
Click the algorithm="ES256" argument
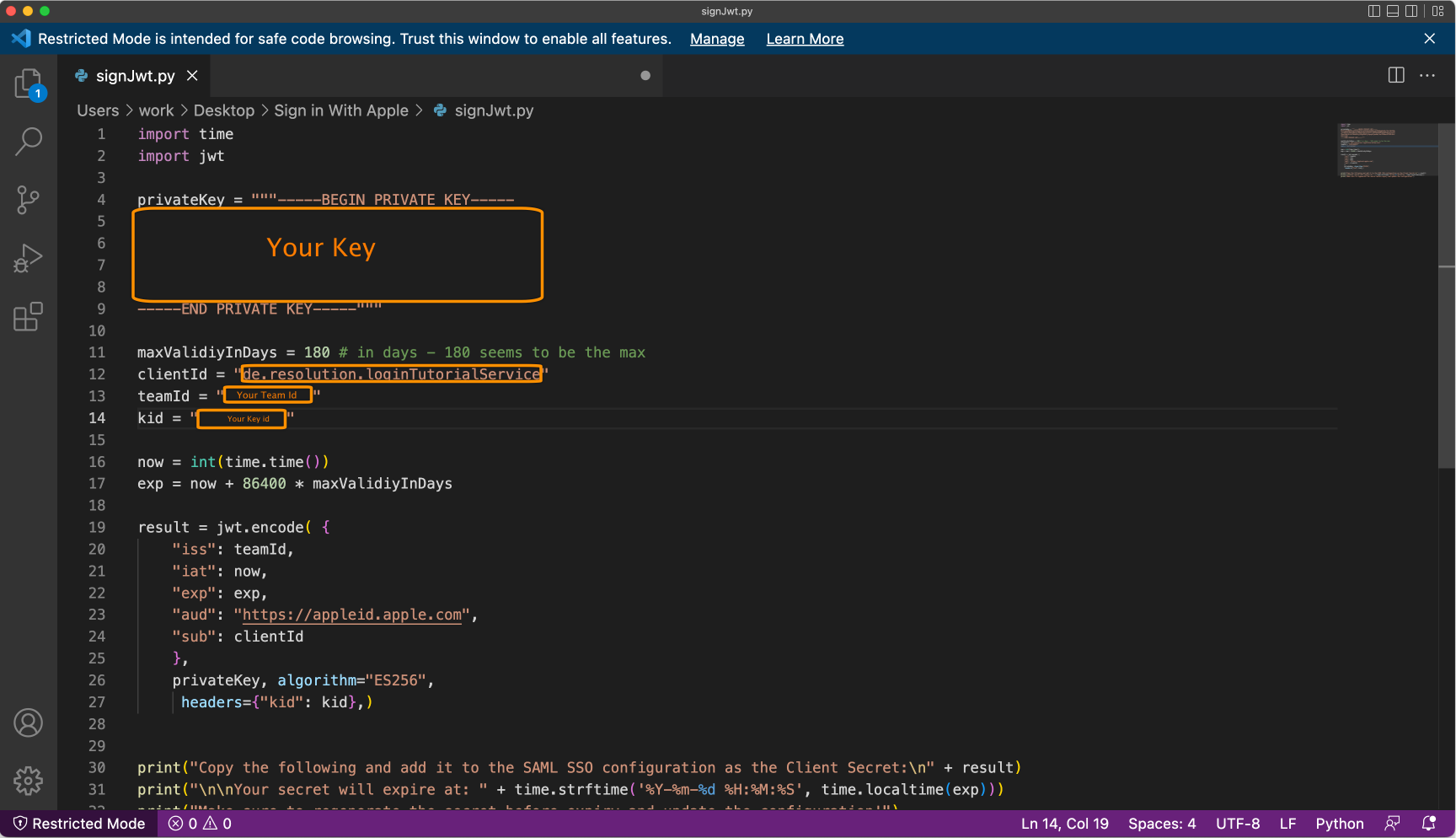[352, 680]
